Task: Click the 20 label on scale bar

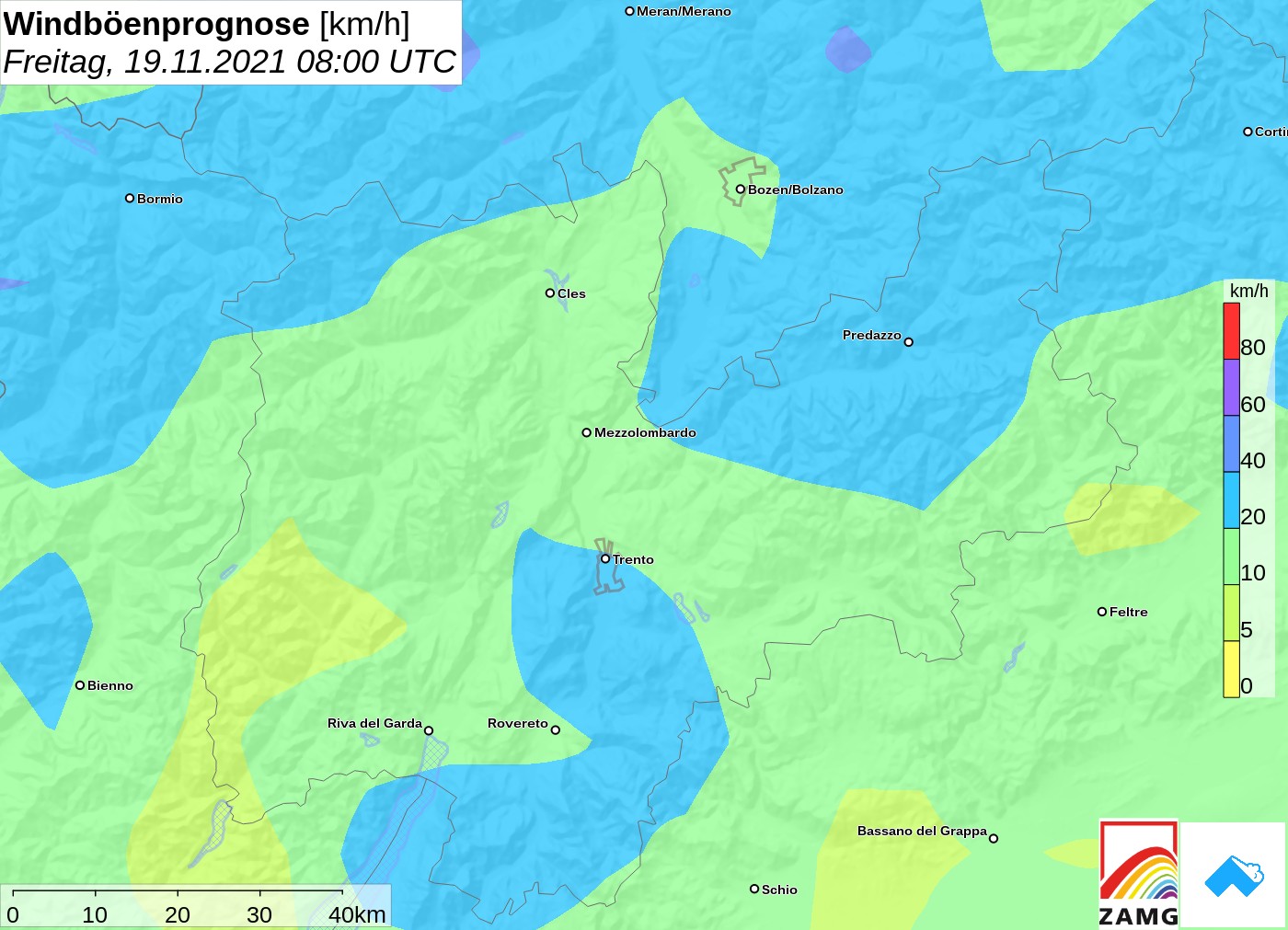Action: pos(178,914)
